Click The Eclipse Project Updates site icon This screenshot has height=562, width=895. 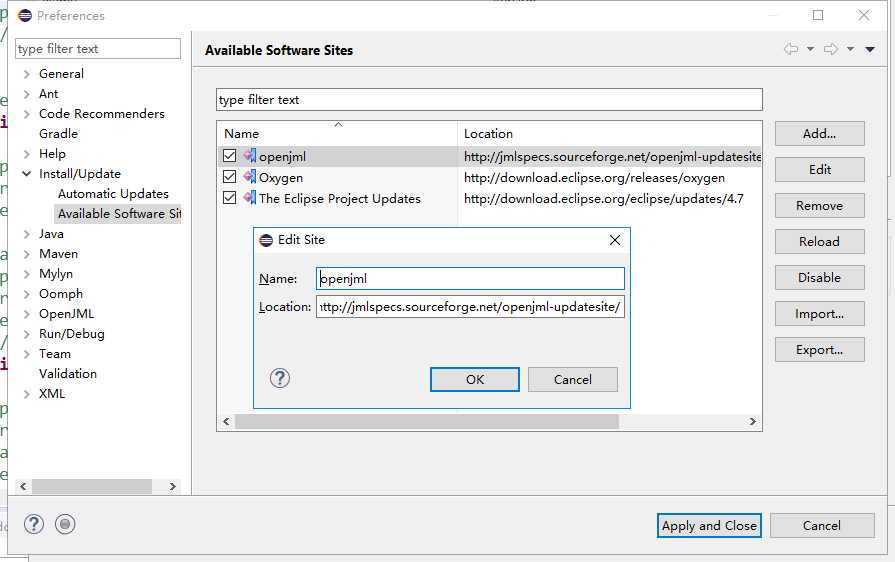click(x=249, y=198)
